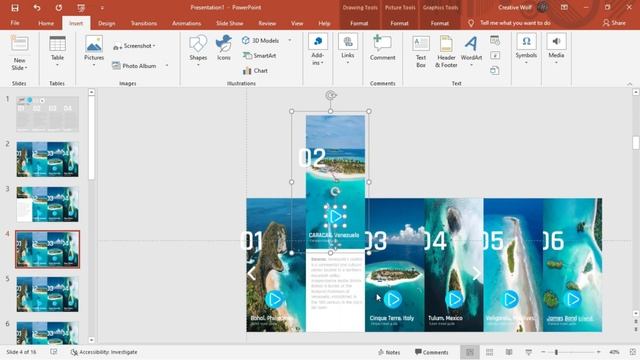
Task: Select slide 3 thumbnail
Action: pyautogui.click(x=47, y=204)
